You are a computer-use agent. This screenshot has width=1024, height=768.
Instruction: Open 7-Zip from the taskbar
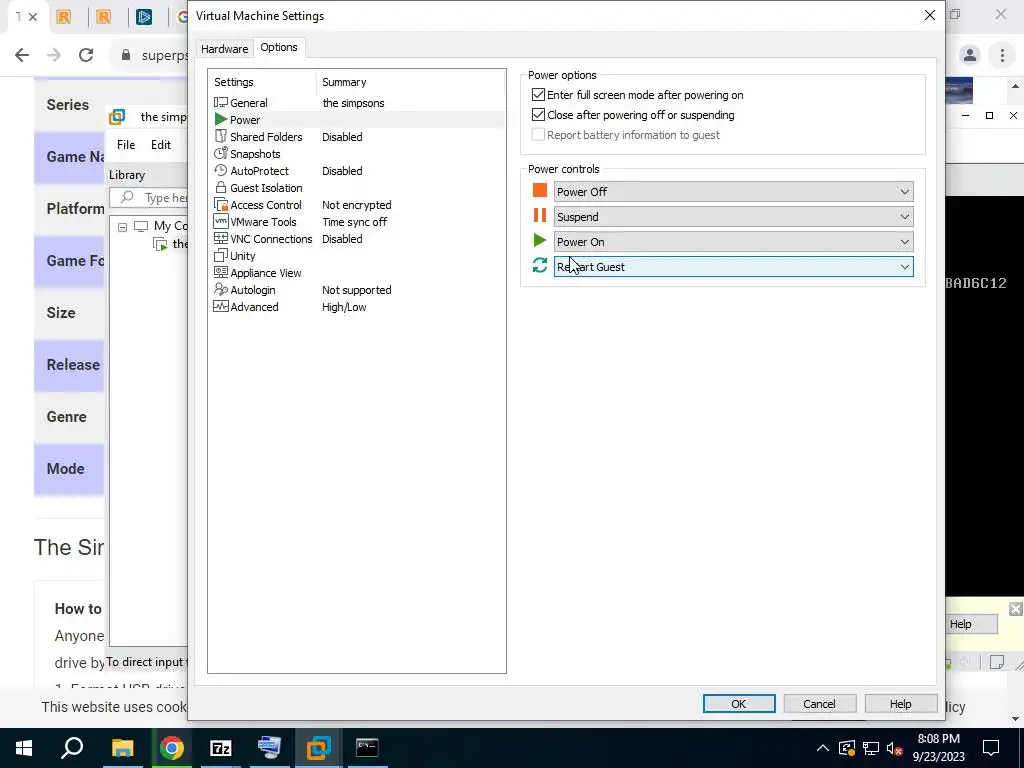(221, 748)
